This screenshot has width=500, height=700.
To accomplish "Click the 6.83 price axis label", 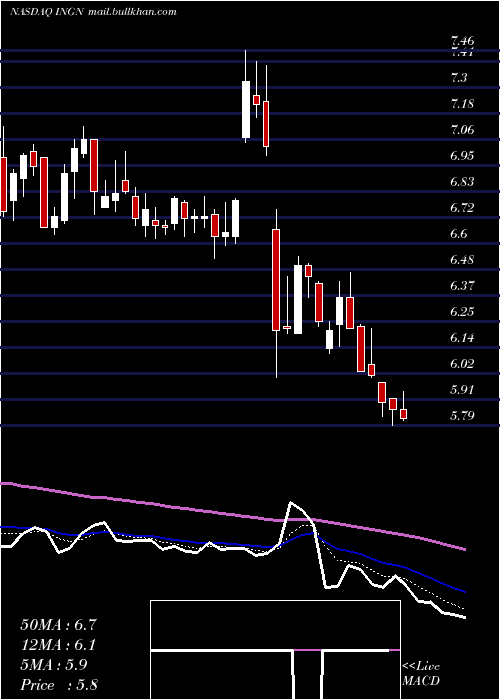I will 462,182.
